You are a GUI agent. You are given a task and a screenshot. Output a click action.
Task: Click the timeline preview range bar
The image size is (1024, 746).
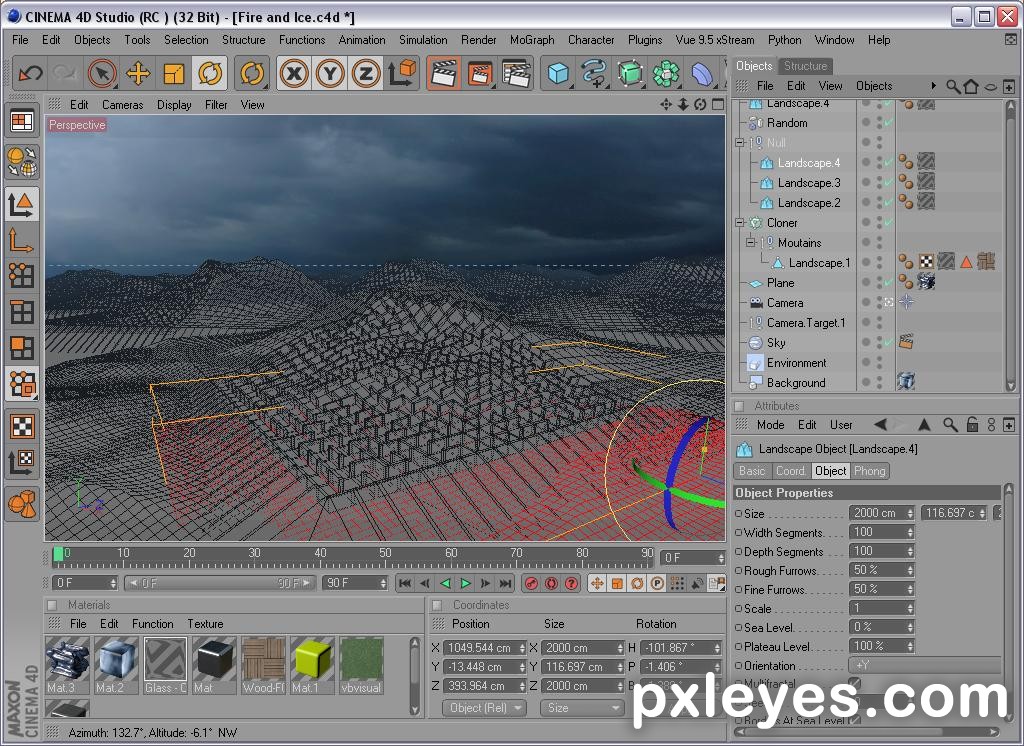pos(219,583)
